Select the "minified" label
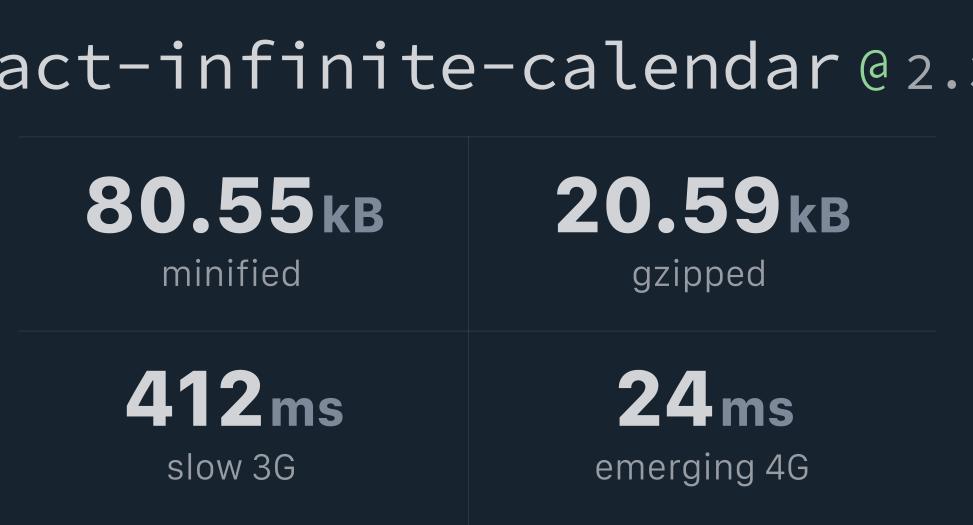 [x=231, y=274]
